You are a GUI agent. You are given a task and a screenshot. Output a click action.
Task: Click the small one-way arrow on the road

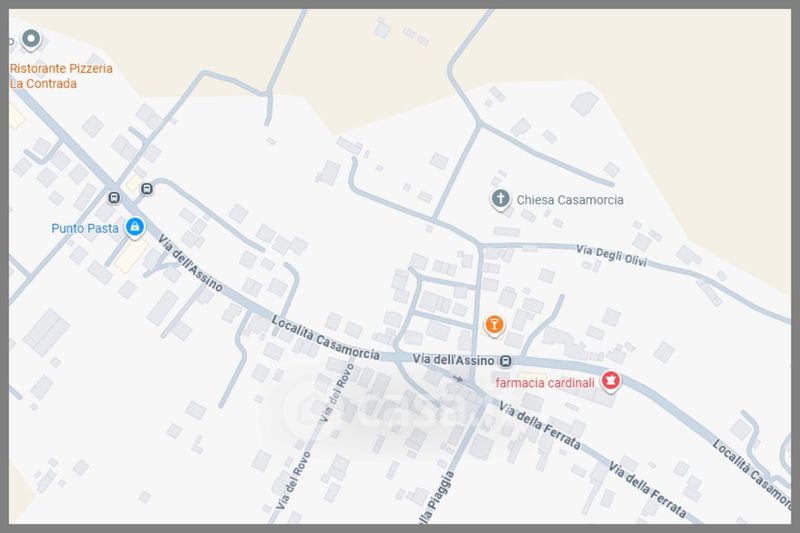459,379
